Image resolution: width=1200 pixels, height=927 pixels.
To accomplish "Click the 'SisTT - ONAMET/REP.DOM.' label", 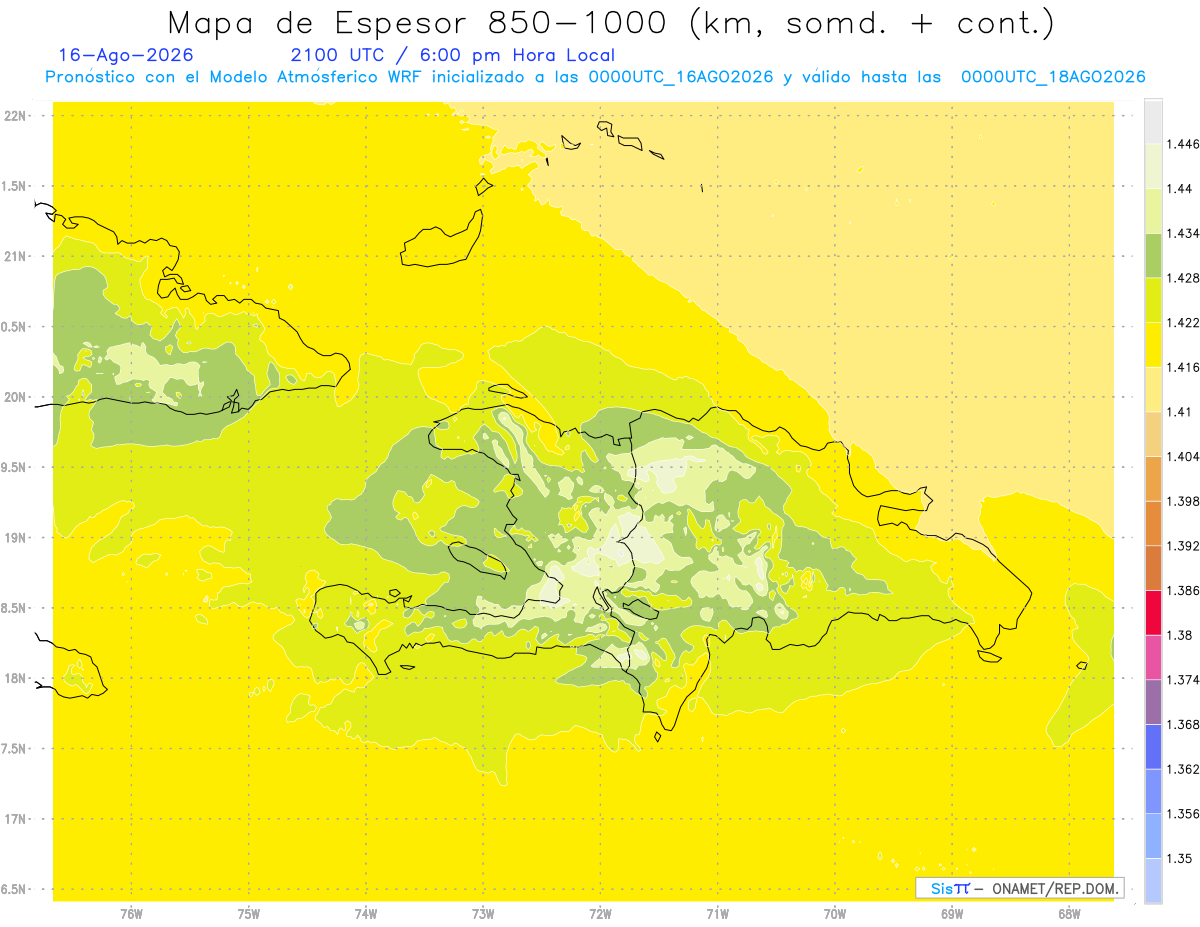I will pos(1020,888).
